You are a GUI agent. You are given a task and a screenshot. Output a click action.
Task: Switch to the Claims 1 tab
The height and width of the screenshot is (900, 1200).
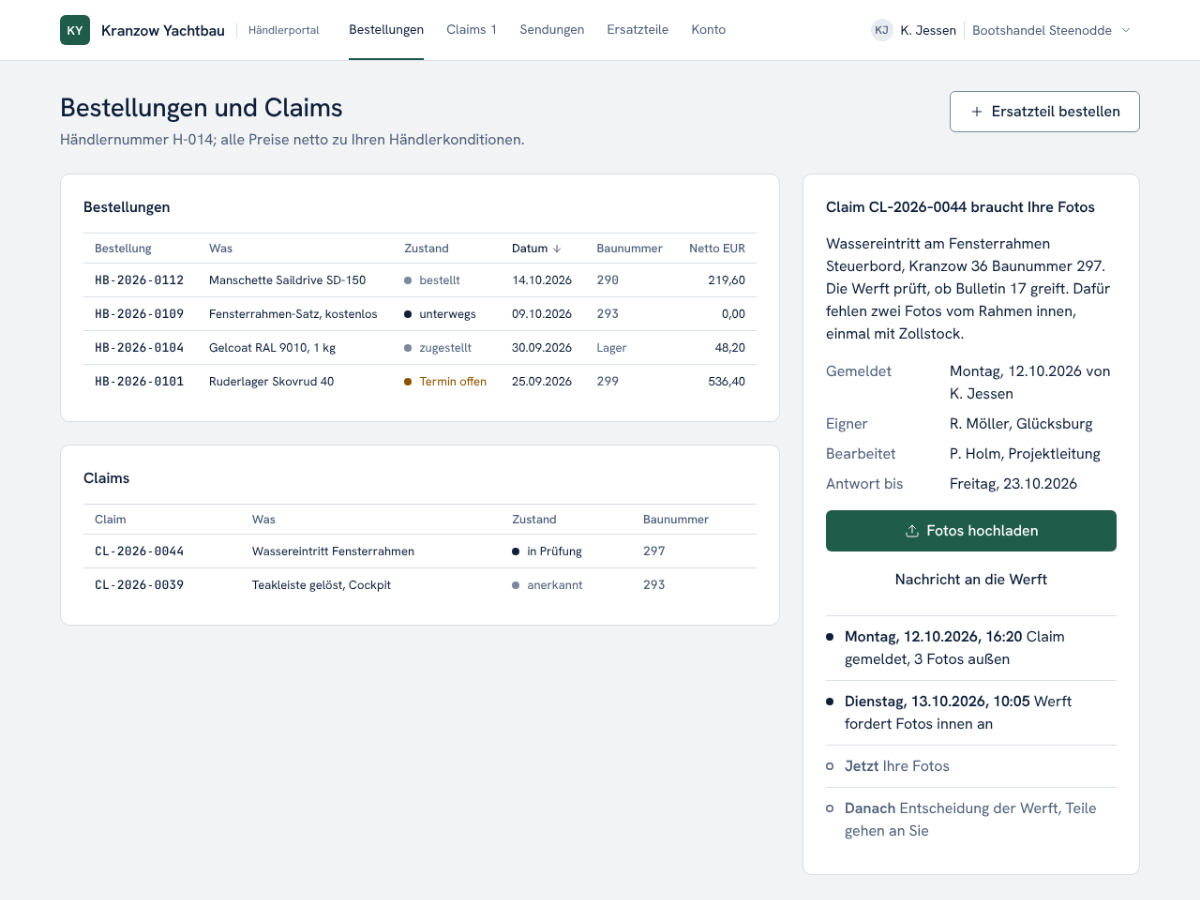[x=472, y=30]
